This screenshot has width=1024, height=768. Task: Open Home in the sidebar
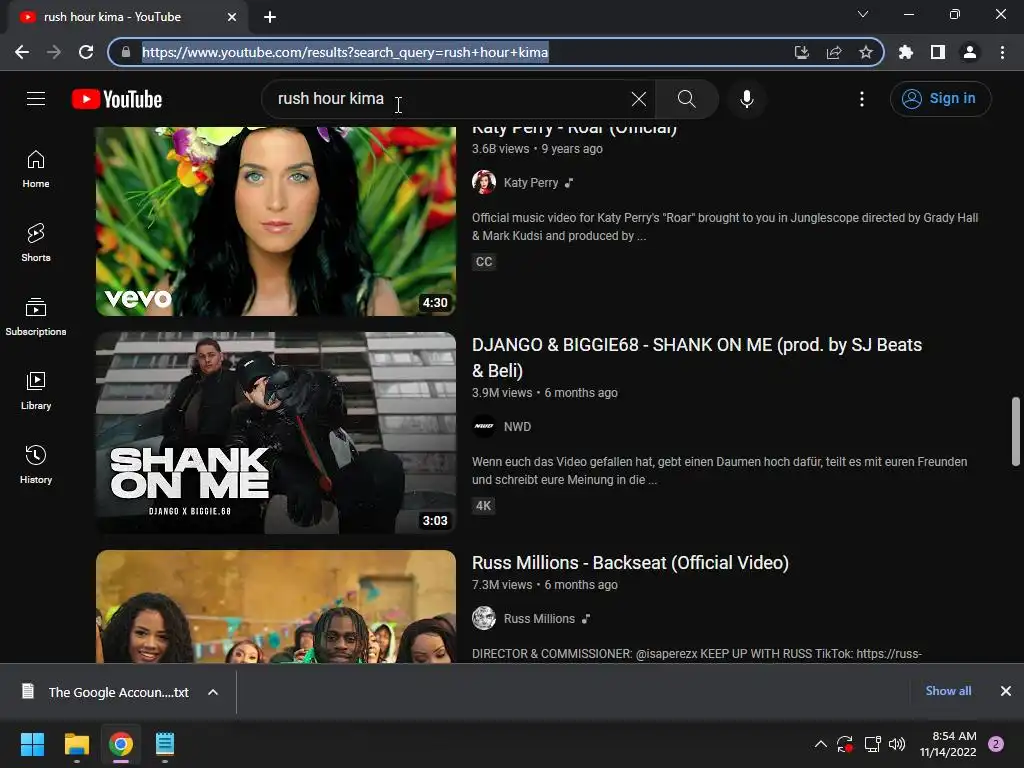[x=36, y=169]
